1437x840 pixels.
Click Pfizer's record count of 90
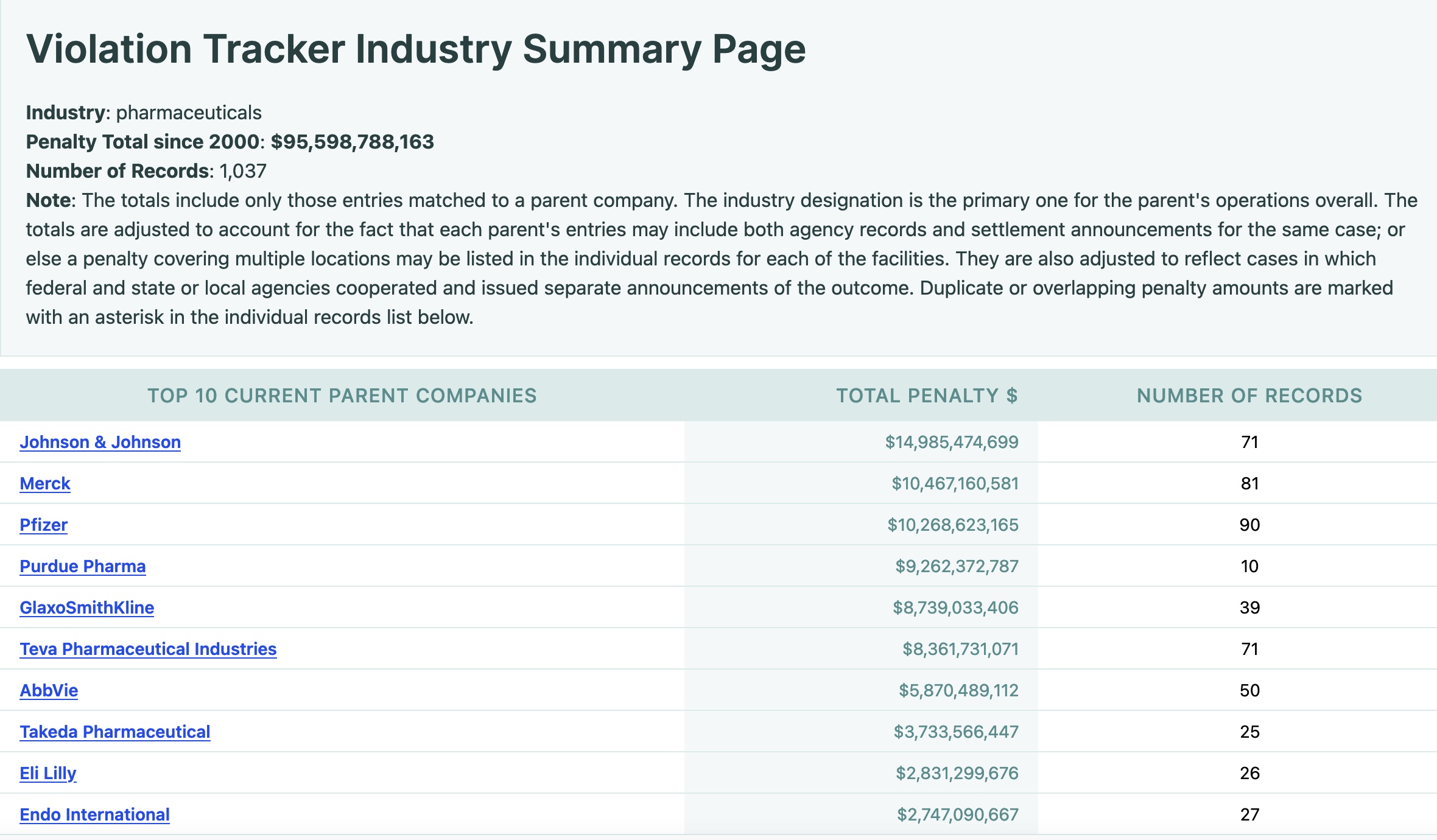tap(1249, 525)
